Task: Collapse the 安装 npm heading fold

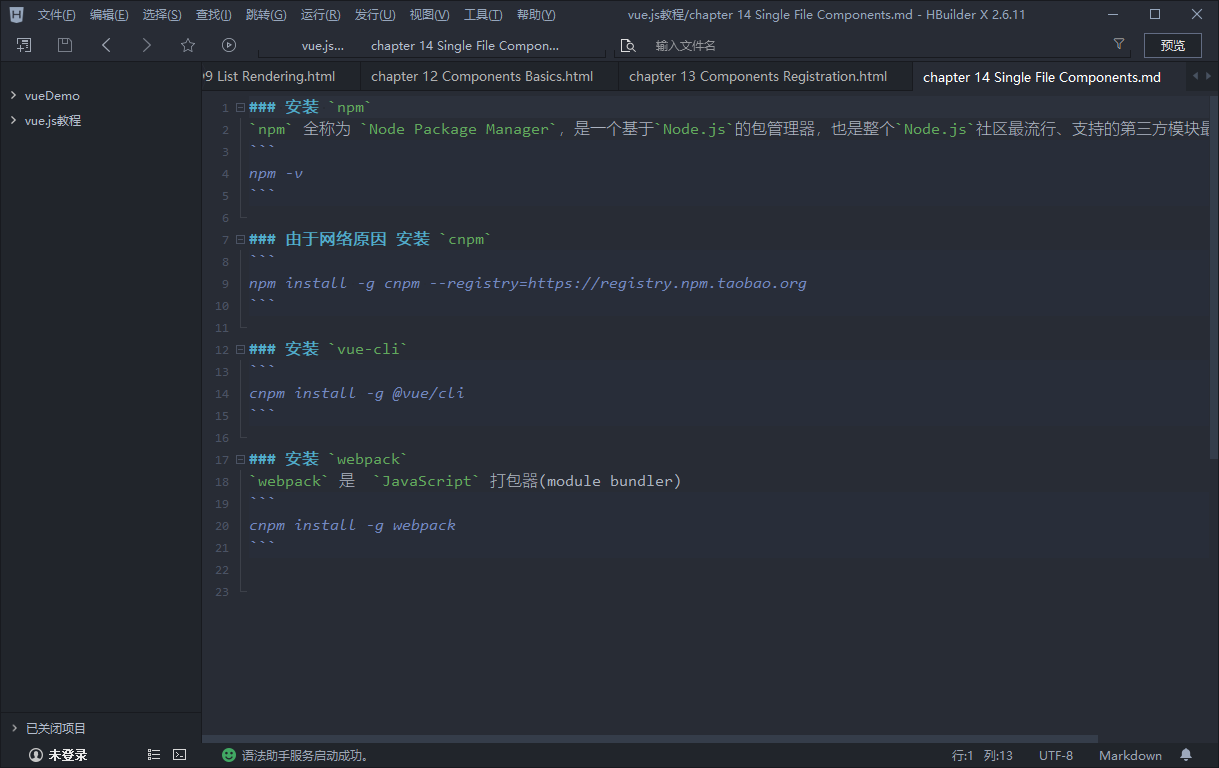Action: click(239, 107)
